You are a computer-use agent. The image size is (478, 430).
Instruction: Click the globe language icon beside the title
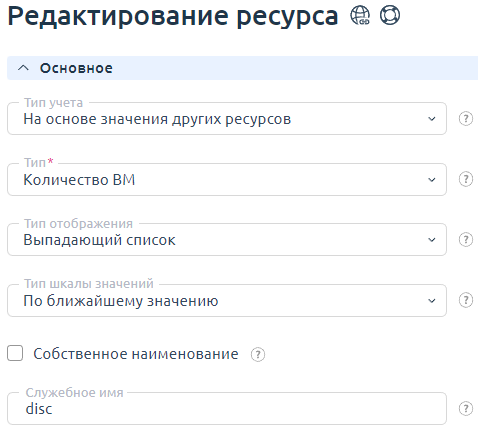tap(360, 15)
